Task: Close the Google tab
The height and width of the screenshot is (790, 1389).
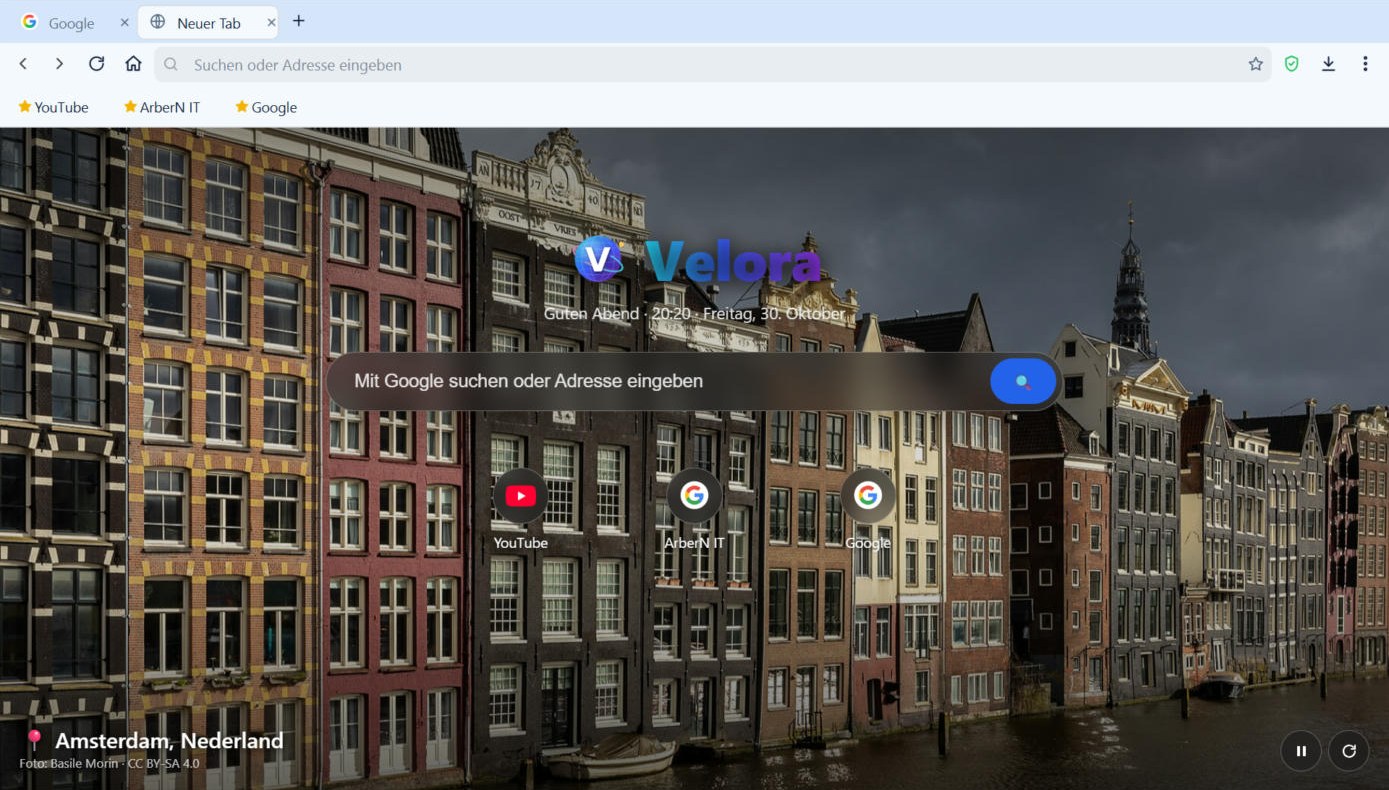Action: pyautogui.click(x=124, y=22)
